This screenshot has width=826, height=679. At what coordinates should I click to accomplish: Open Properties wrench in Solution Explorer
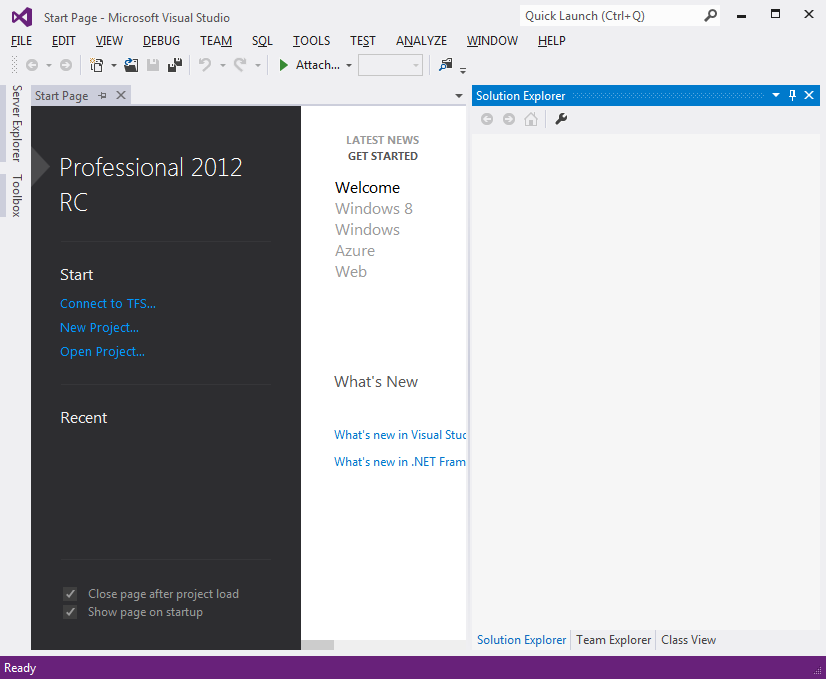coord(561,119)
